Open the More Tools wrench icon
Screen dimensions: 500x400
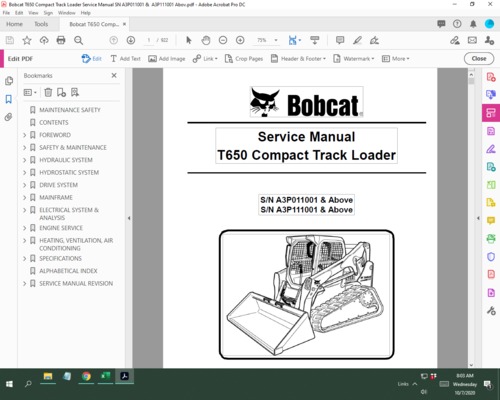(x=491, y=311)
